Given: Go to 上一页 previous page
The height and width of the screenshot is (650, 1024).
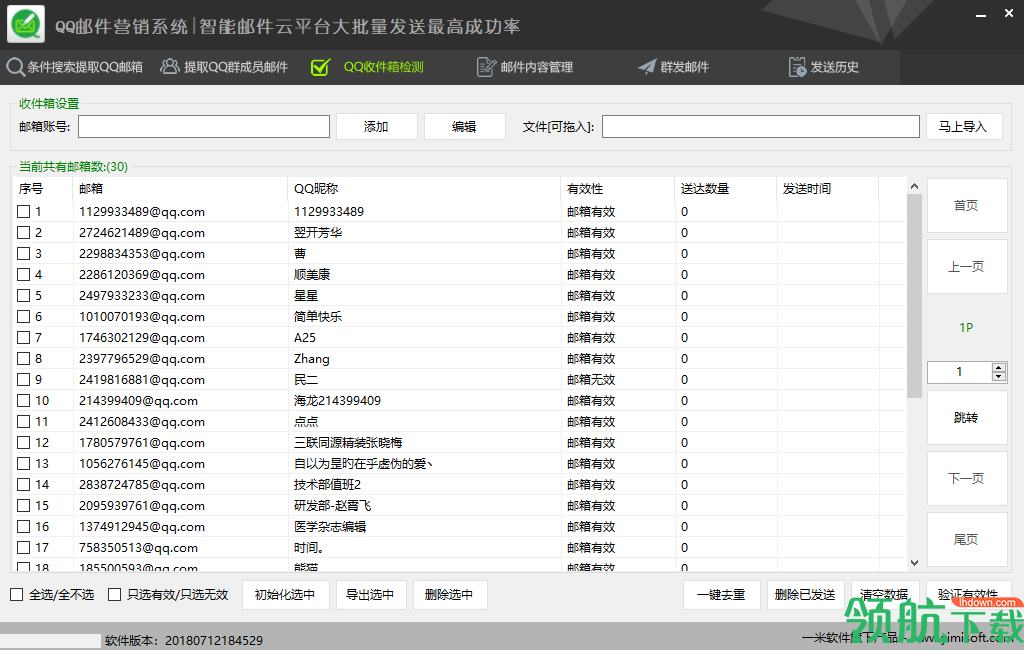Looking at the screenshot, I should click(967, 267).
